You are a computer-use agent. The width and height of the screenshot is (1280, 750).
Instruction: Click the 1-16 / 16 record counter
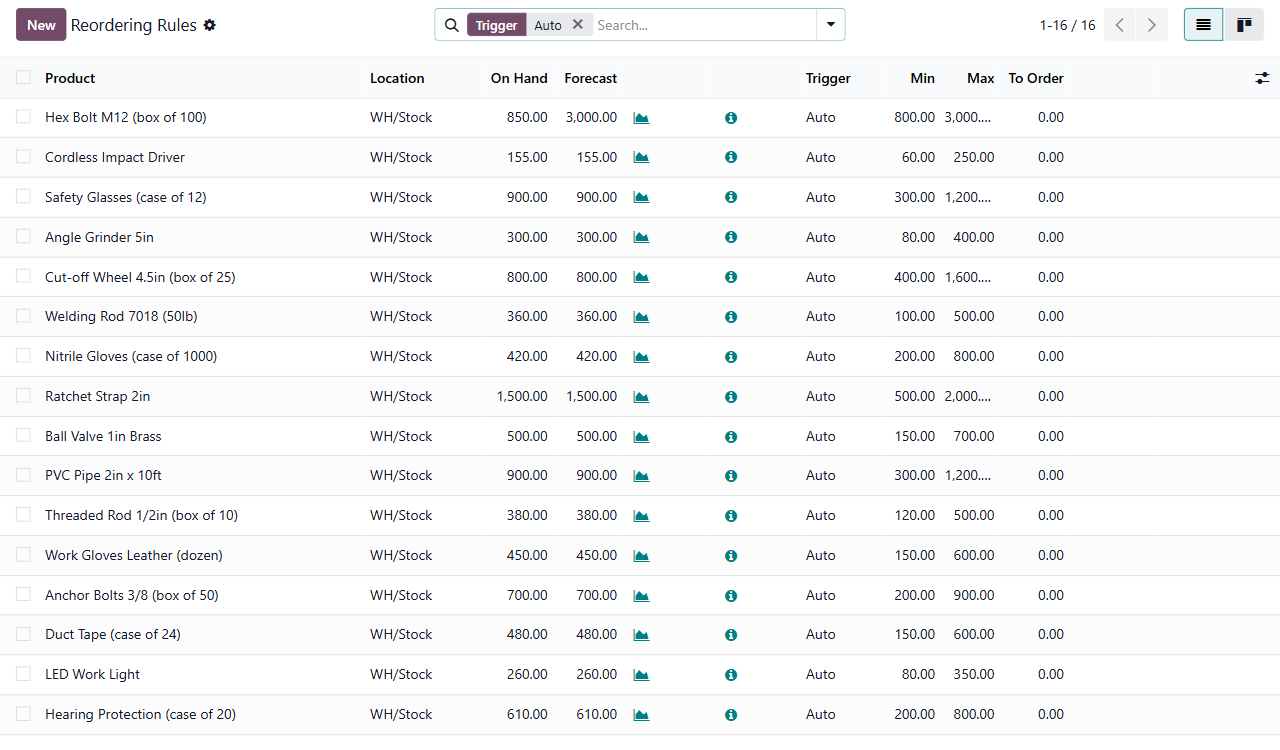(x=1067, y=25)
